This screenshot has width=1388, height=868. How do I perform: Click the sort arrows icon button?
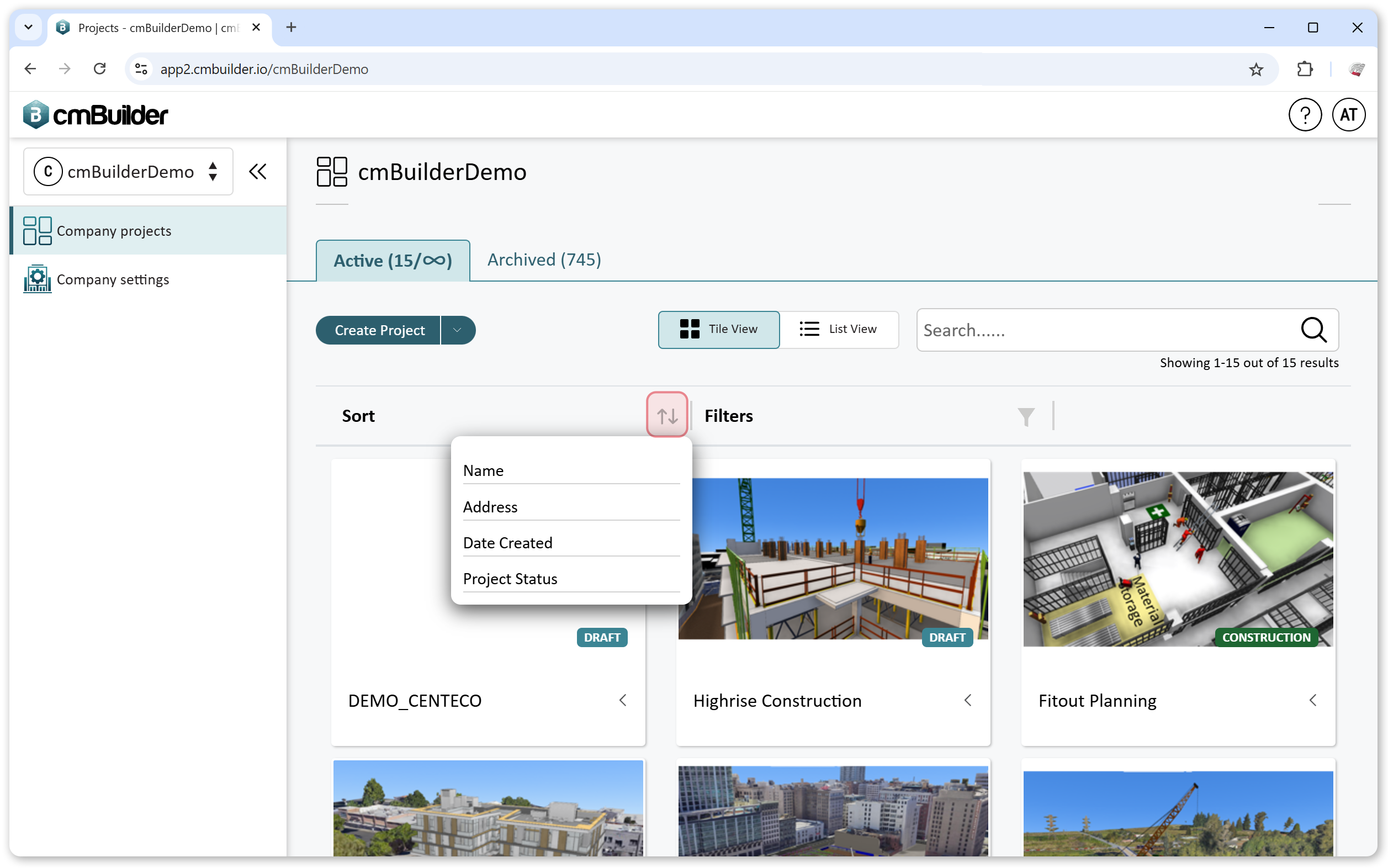coord(667,415)
